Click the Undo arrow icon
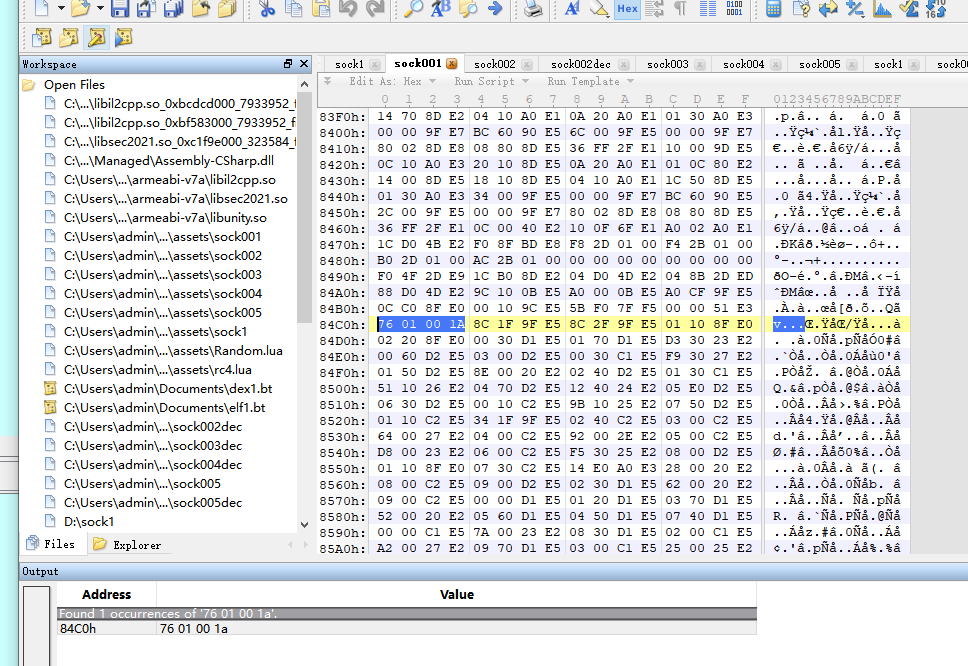This screenshot has height=666, width=968. pos(348,8)
